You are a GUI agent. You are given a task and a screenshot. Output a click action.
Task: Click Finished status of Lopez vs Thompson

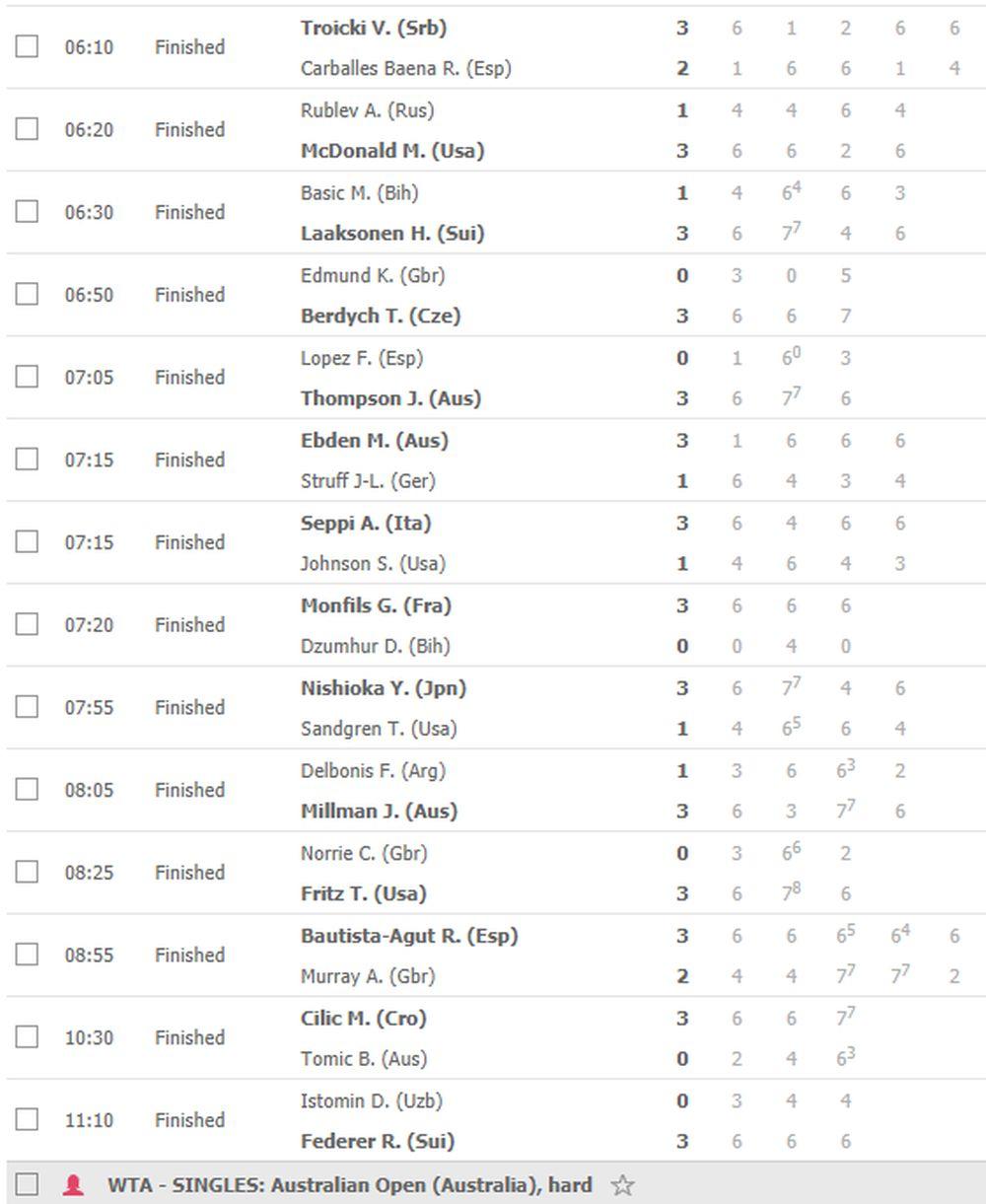[x=189, y=378]
